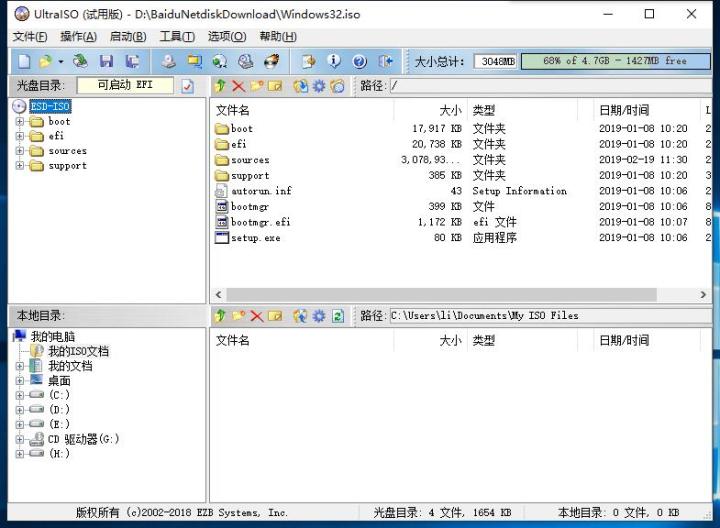Click the Save As icon in toolbar
Viewport: 720px width, 528px height.
pos(133,61)
